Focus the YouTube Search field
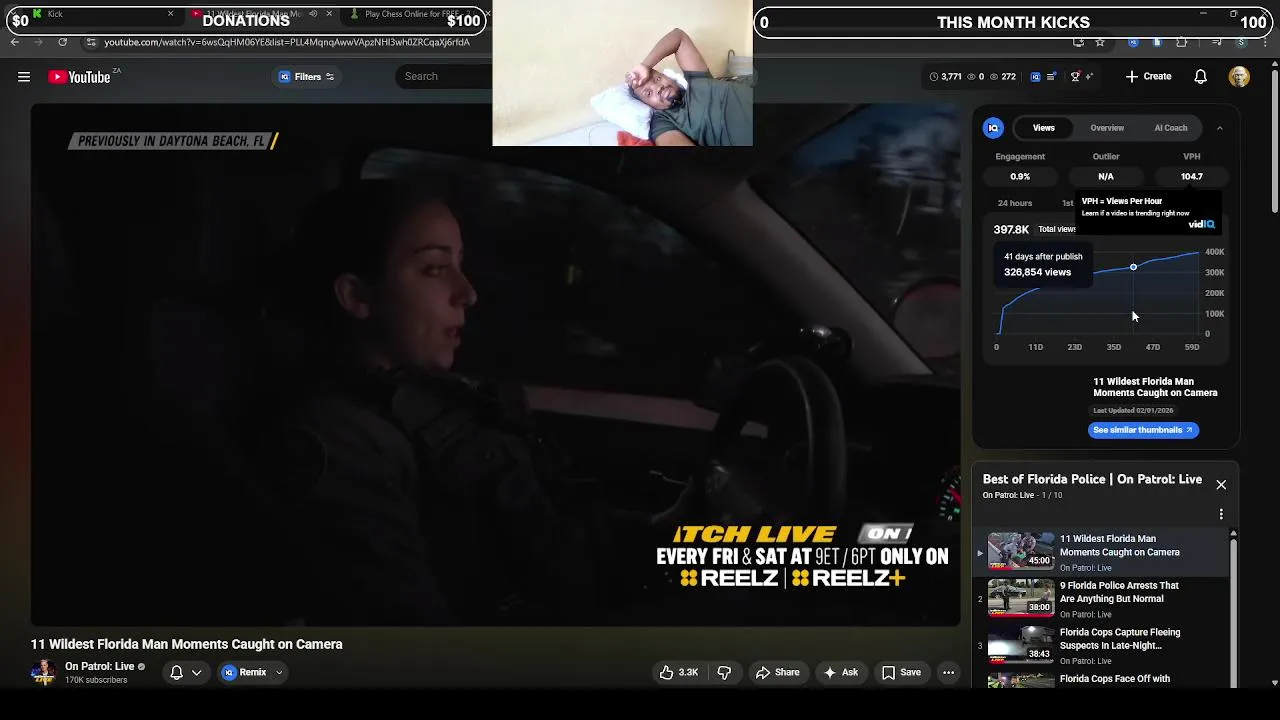Image resolution: width=1280 pixels, height=720 pixels. coord(445,76)
